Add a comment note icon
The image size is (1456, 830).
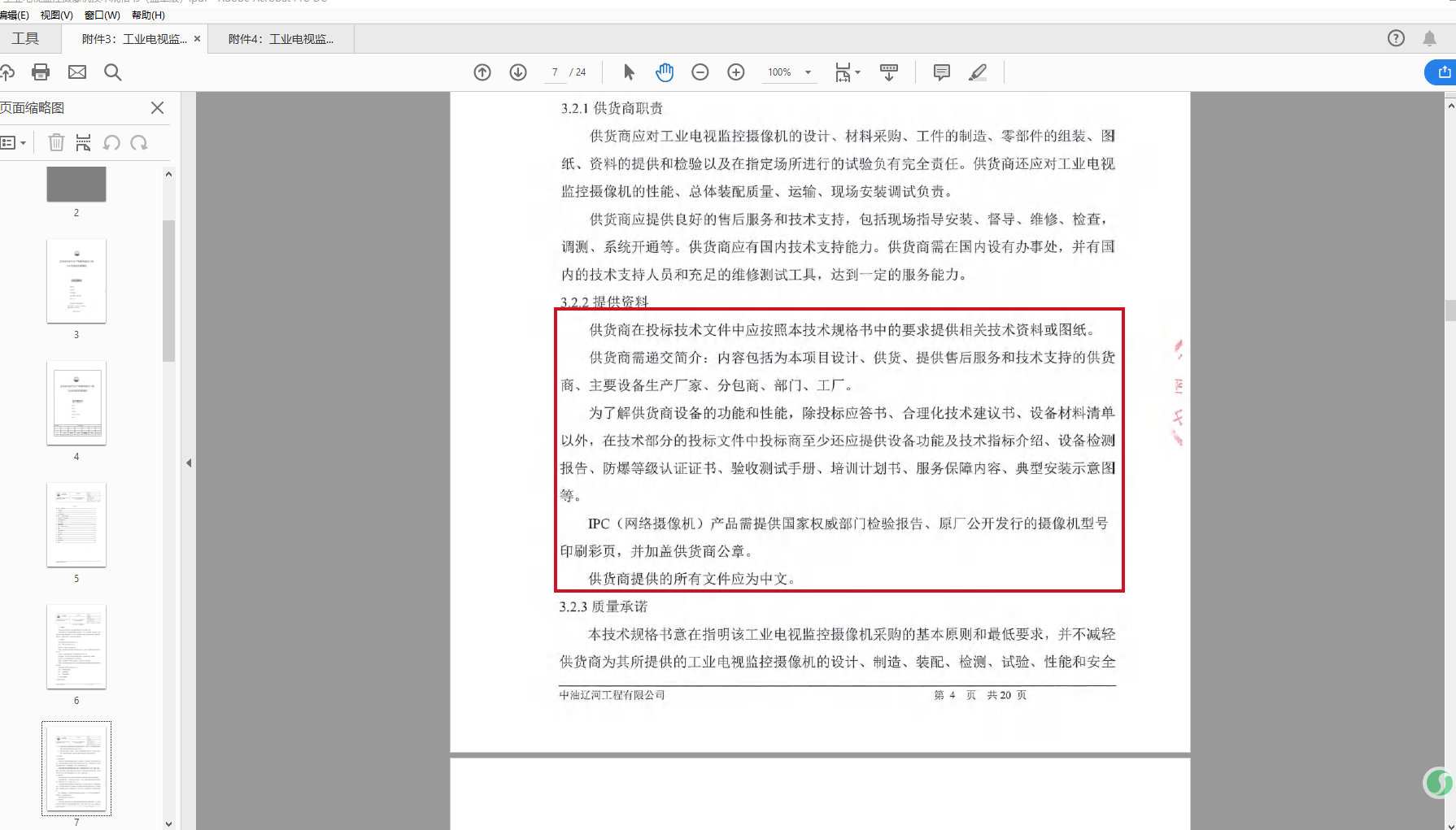coord(942,72)
